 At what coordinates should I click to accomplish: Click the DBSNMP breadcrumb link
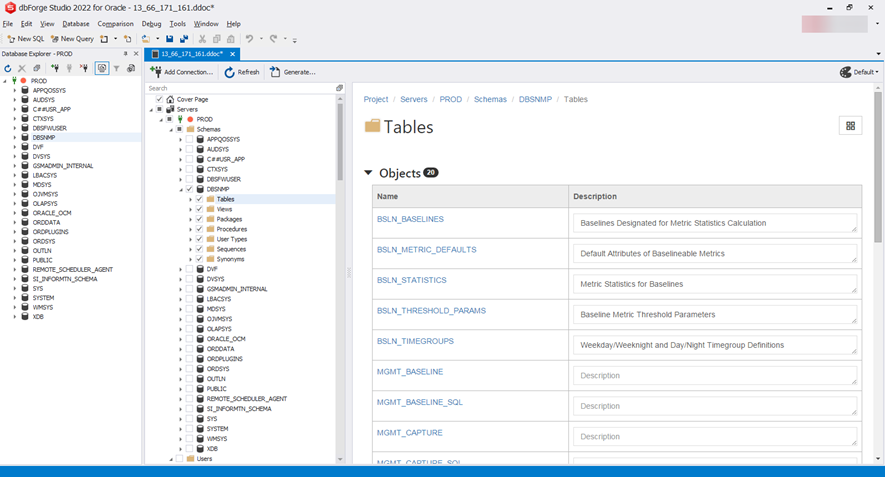click(535, 99)
